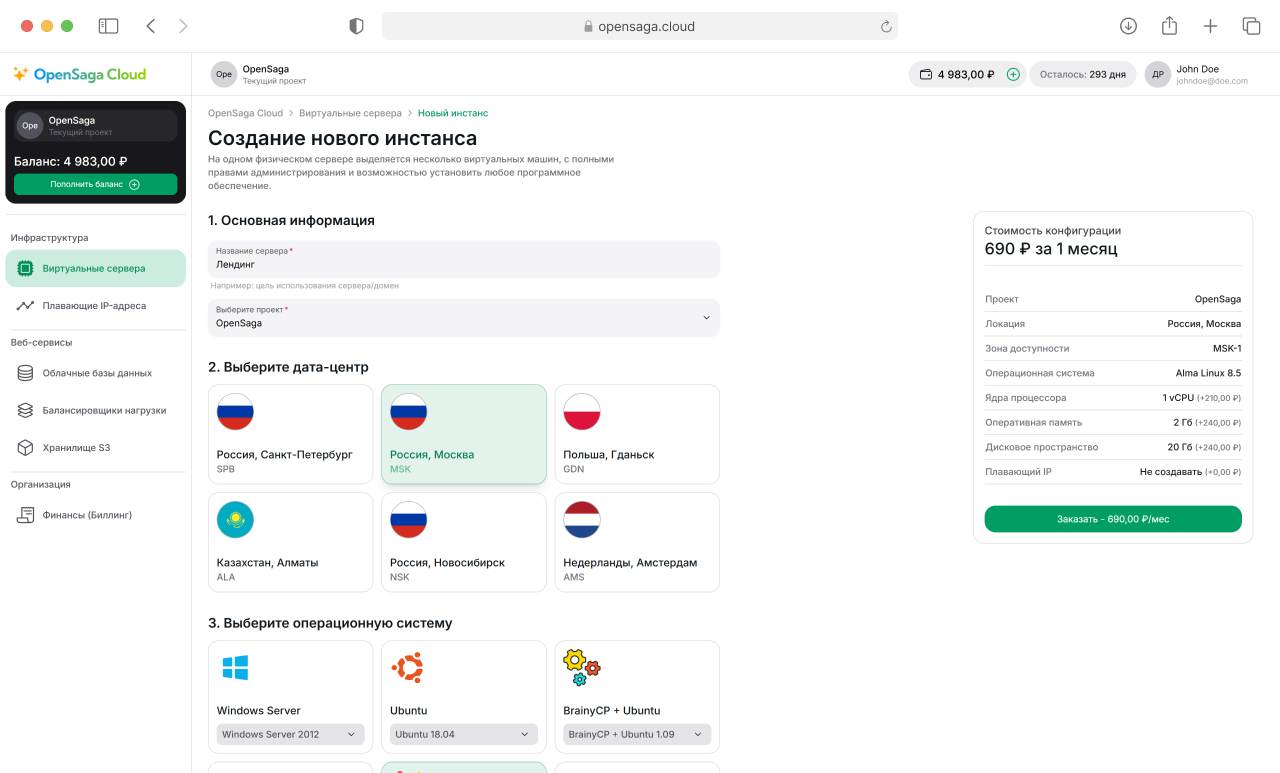Click the Пополнить баланс button

click(96, 184)
